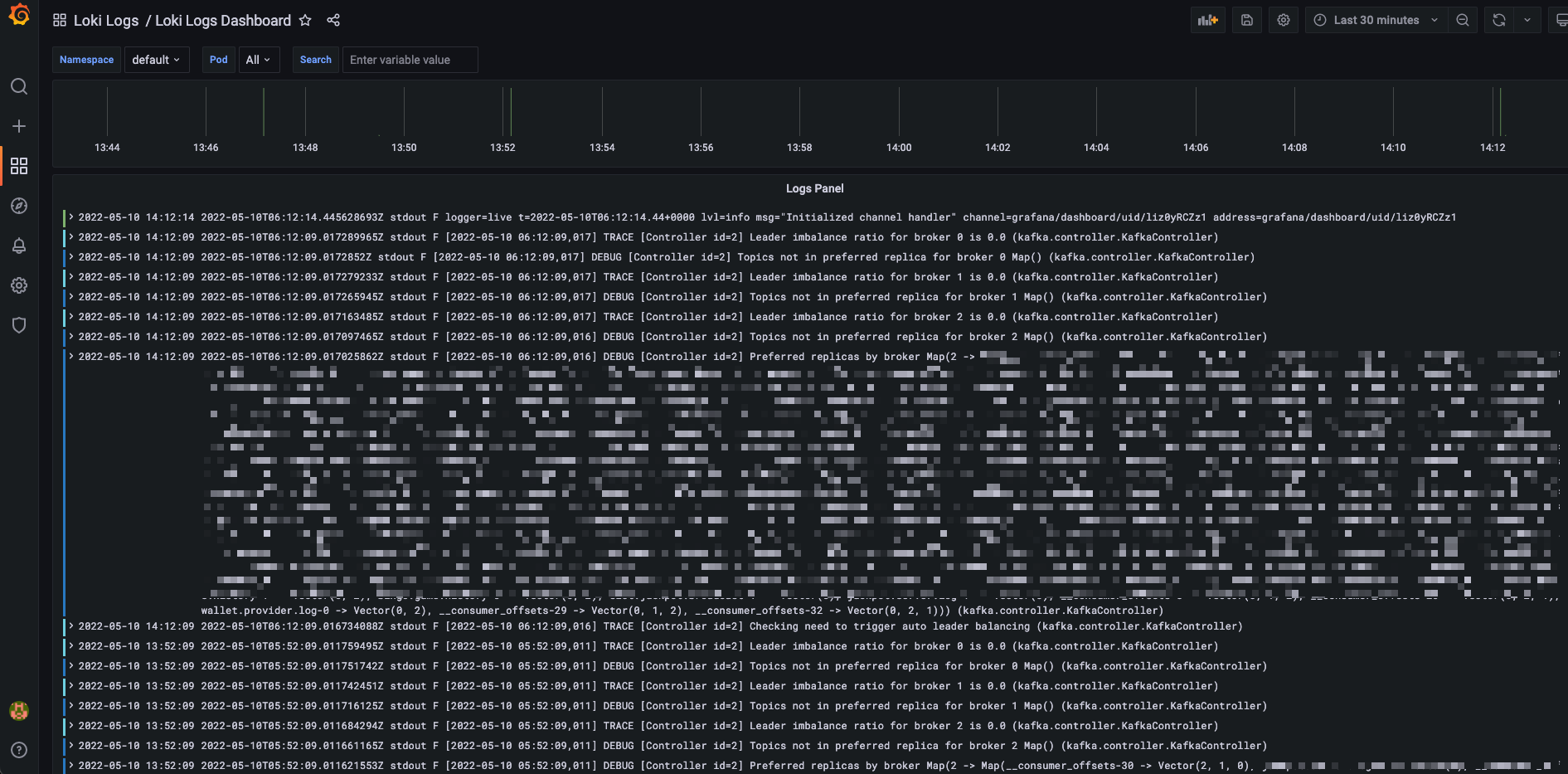Image resolution: width=1568 pixels, height=774 pixels.
Task: Click the Search variable input field
Action: tap(410, 60)
